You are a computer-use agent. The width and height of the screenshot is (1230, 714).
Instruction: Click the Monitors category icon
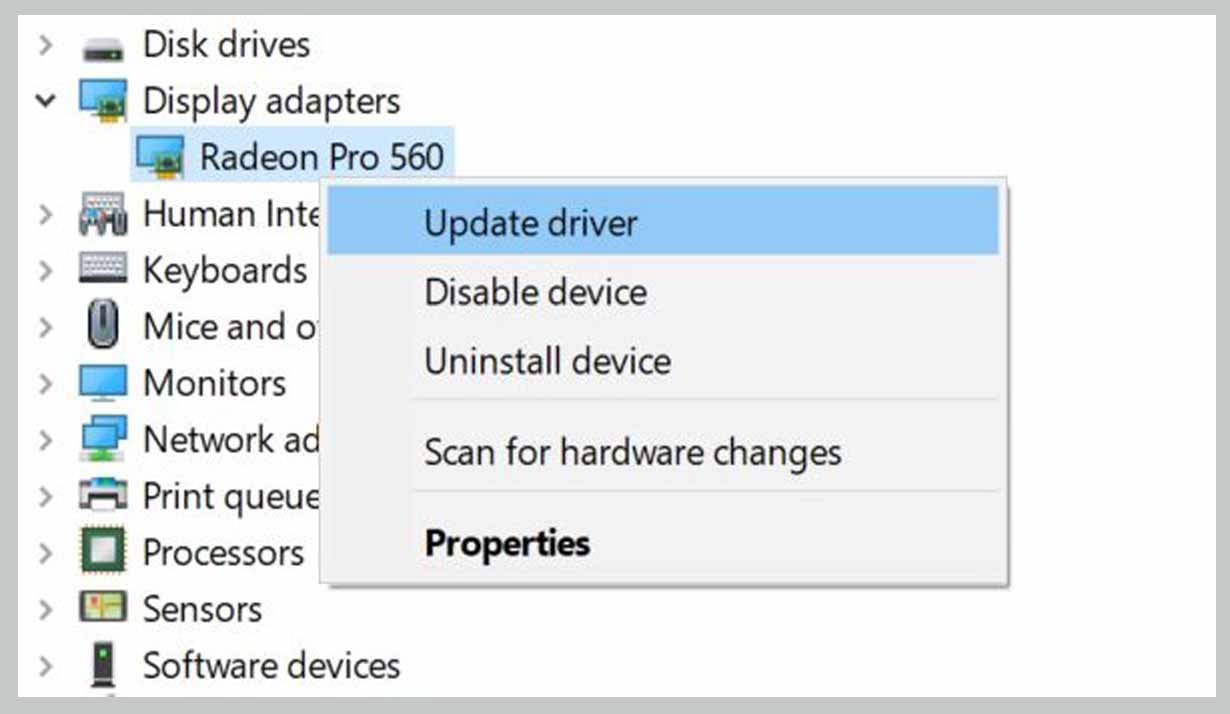(103, 383)
